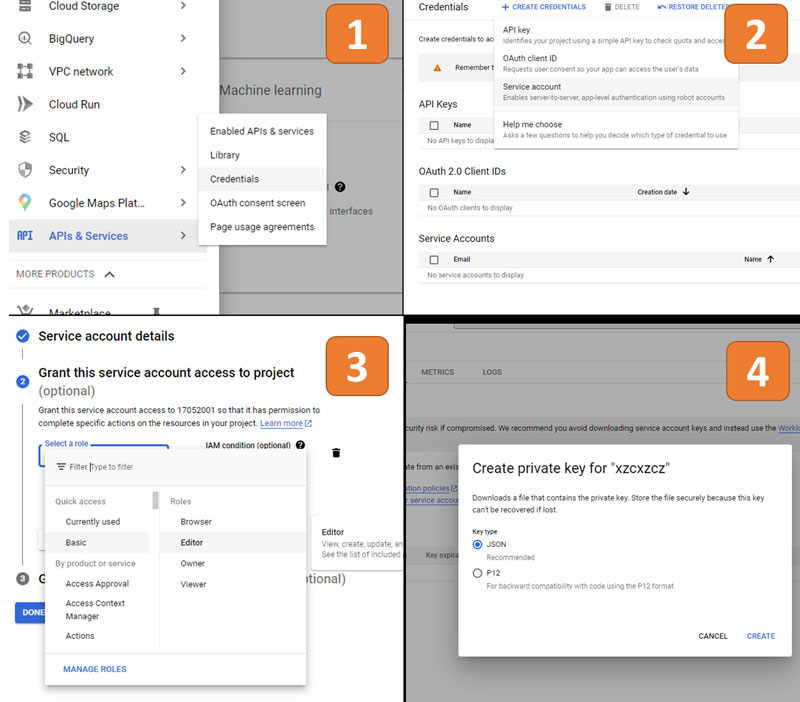The height and width of the screenshot is (702, 800).
Task: Open the Create Credentials dropdown
Action: click(544, 7)
